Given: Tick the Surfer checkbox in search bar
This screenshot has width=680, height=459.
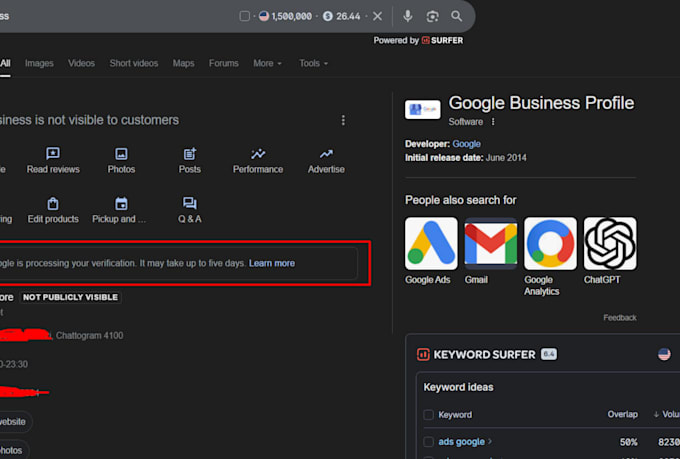Looking at the screenshot, I should point(244,16).
